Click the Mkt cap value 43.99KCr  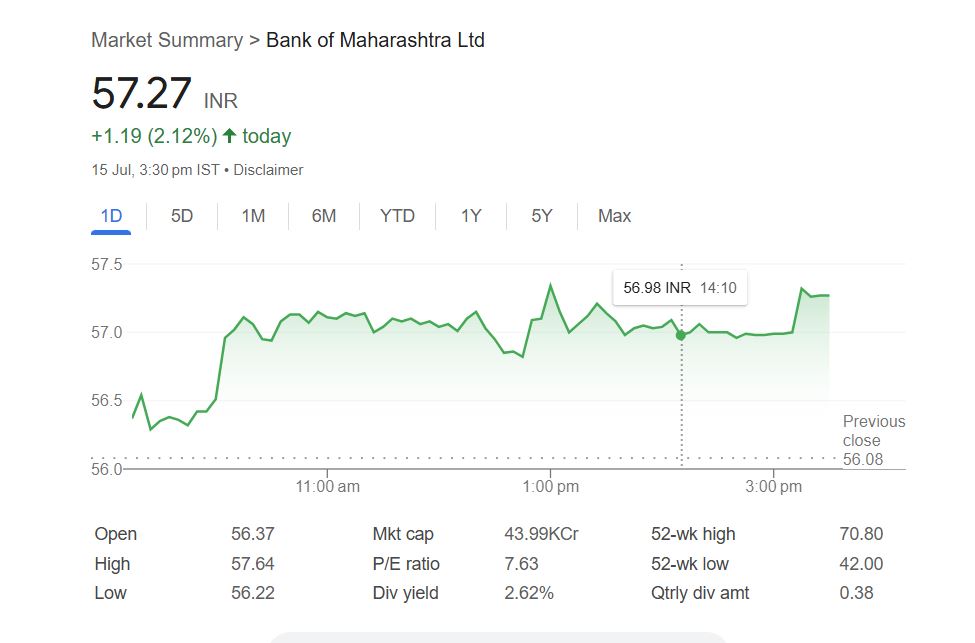[x=541, y=534]
